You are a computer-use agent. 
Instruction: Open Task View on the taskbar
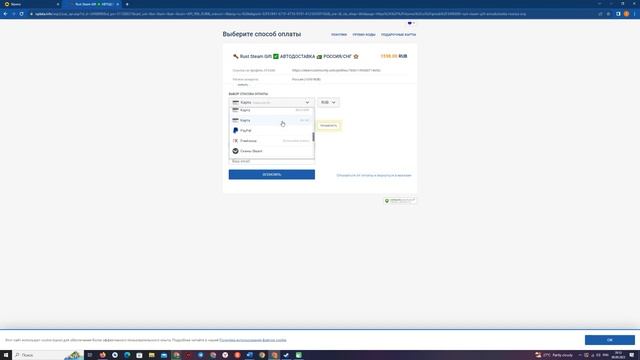pyautogui.click(x=90, y=355)
